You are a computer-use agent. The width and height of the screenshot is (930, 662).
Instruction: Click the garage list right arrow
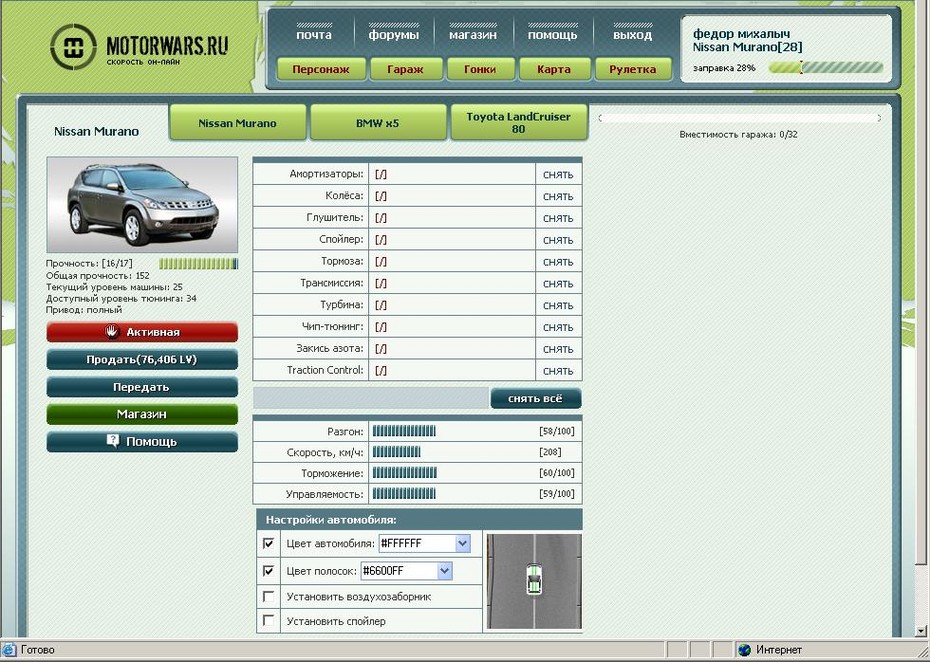pyautogui.click(x=879, y=118)
